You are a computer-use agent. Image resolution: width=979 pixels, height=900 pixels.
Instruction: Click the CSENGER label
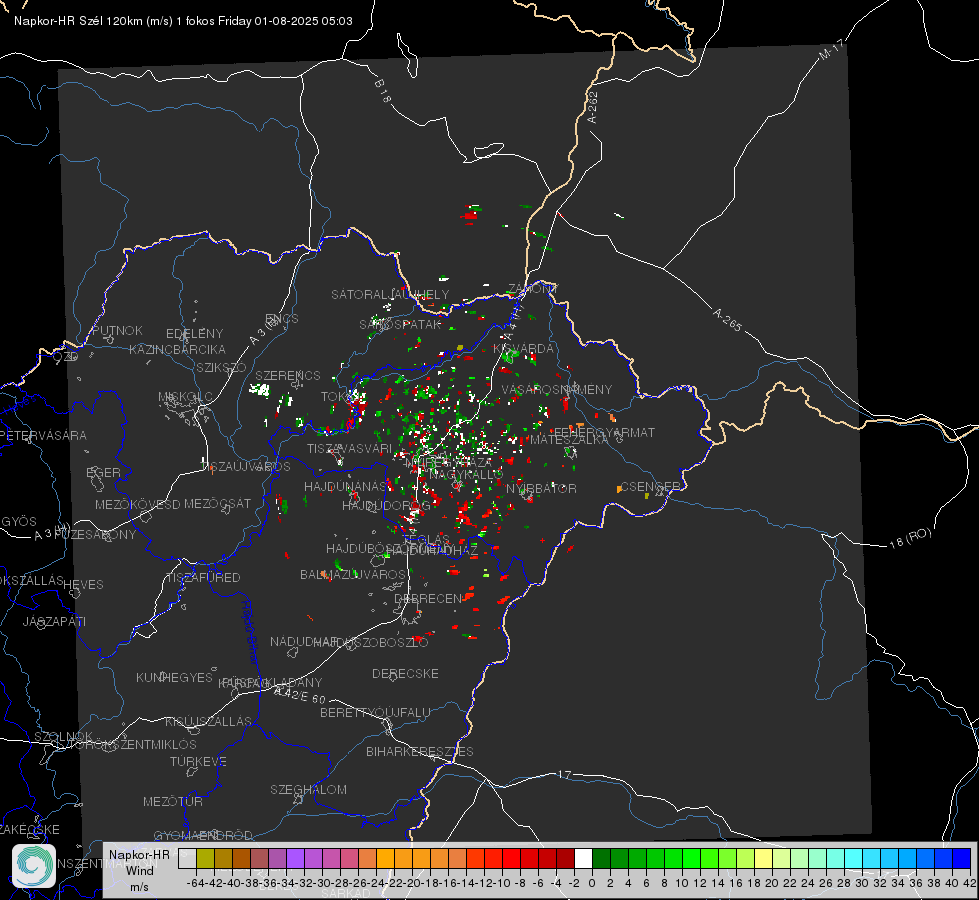(650, 486)
